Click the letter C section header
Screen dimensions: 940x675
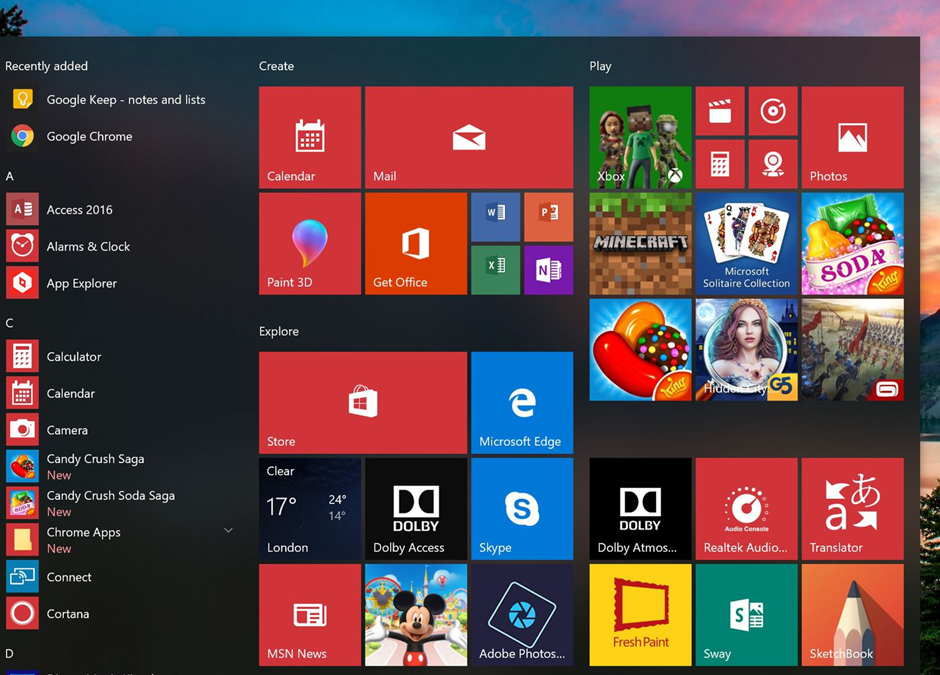10,323
